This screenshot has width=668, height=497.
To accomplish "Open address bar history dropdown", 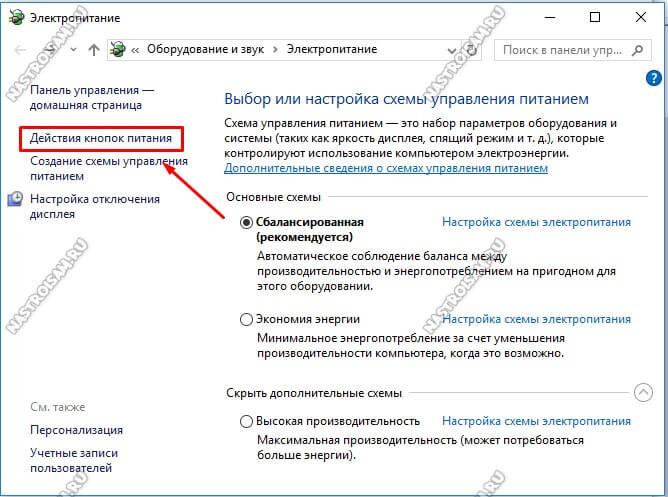I will point(452,51).
